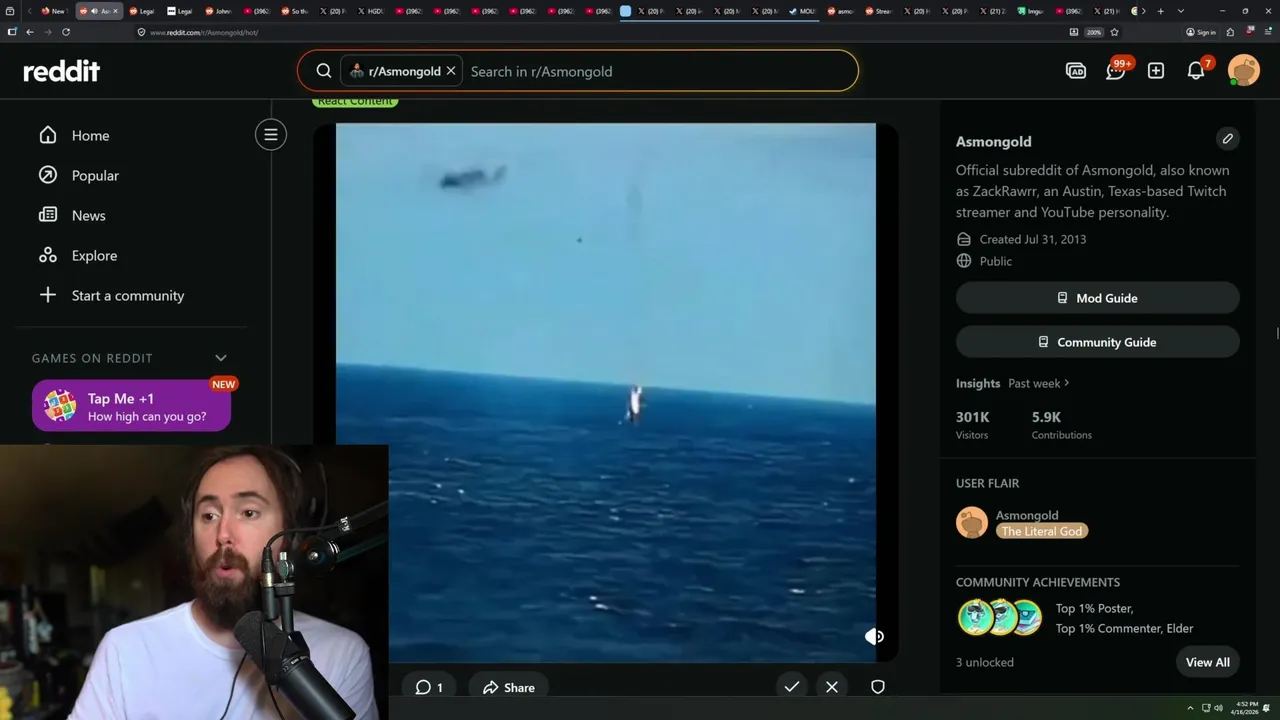Click Sign in on browser toolbar
The image size is (1280, 720).
(1201, 32)
